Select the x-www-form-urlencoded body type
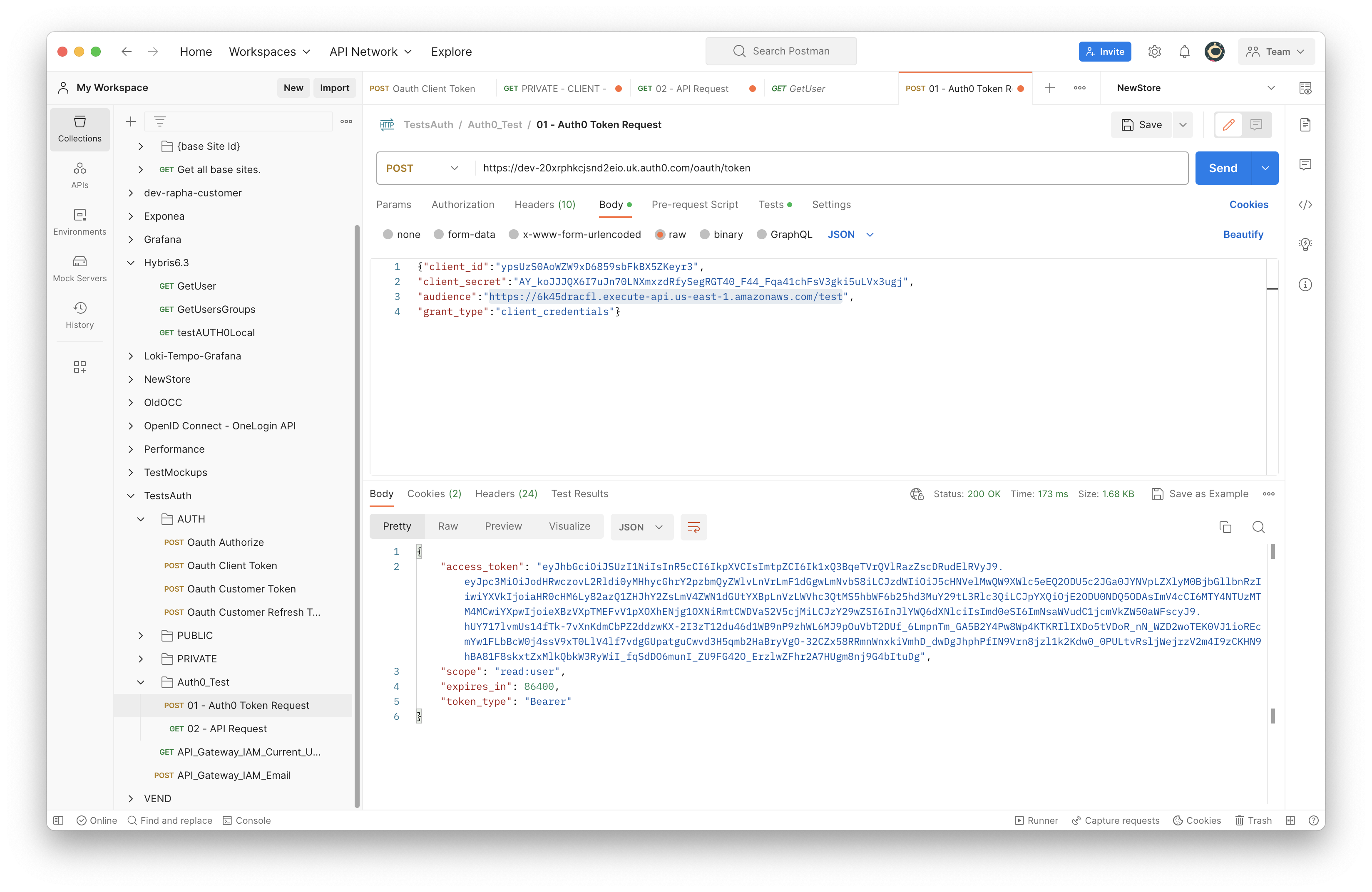The height and width of the screenshot is (892, 1372). click(514, 235)
